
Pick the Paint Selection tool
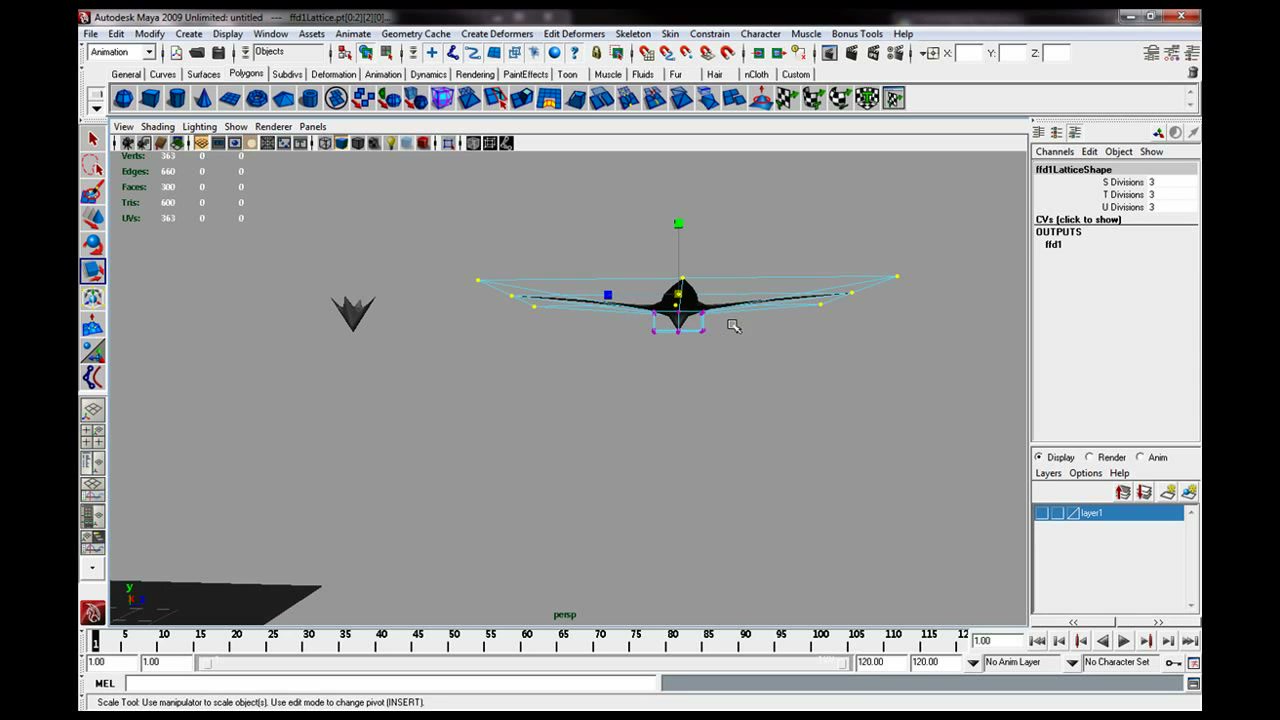[x=93, y=192]
